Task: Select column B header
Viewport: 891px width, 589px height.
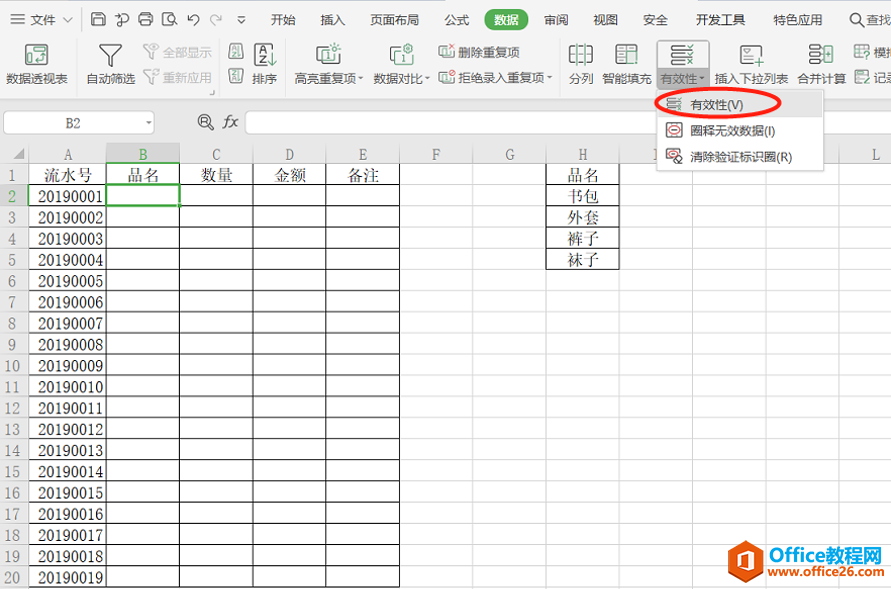Action: pos(143,154)
